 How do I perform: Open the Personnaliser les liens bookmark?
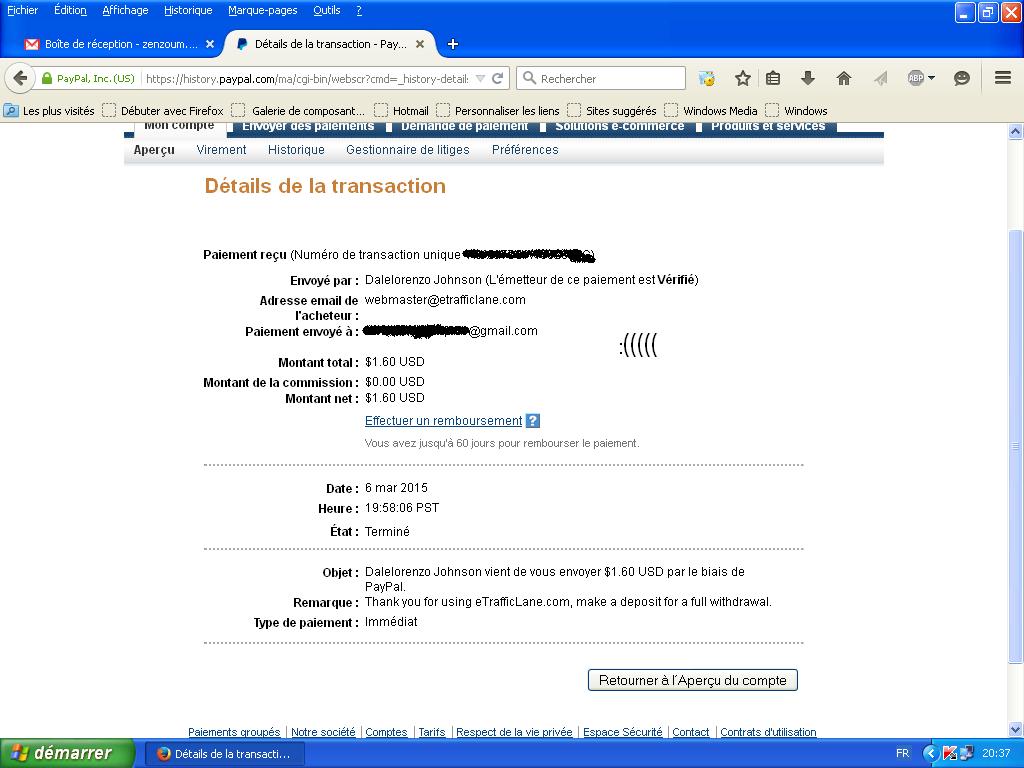pyautogui.click(x=498, y=111)
